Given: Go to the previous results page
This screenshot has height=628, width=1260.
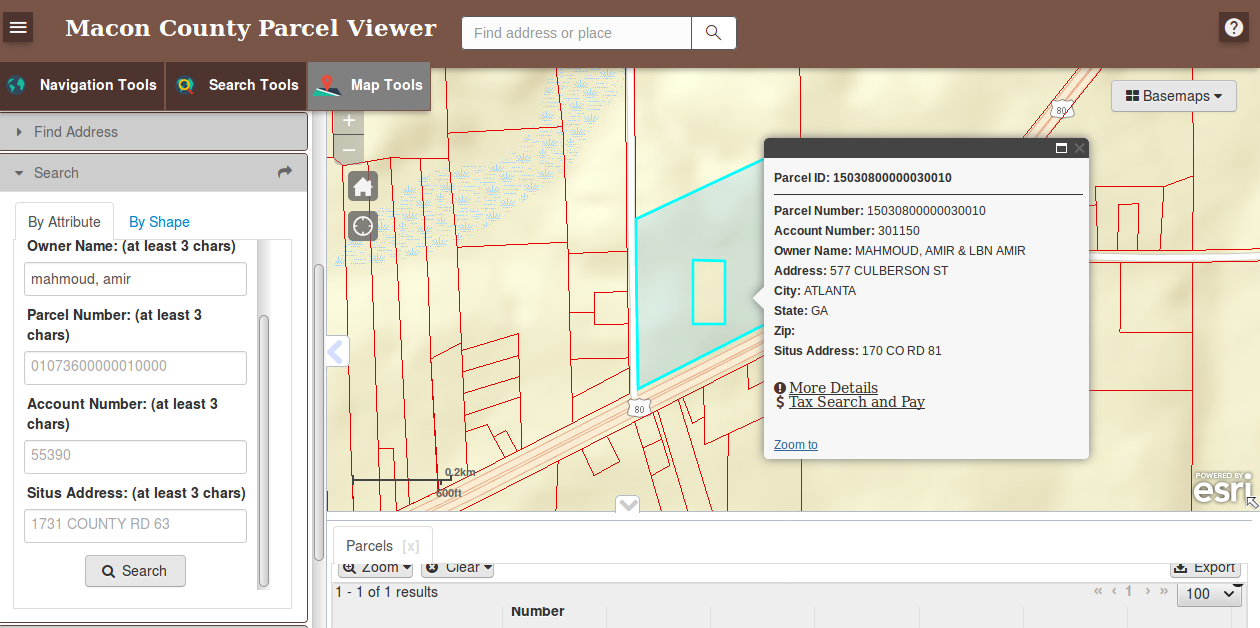Looking at the screenshot, I should pos(1115,591).
